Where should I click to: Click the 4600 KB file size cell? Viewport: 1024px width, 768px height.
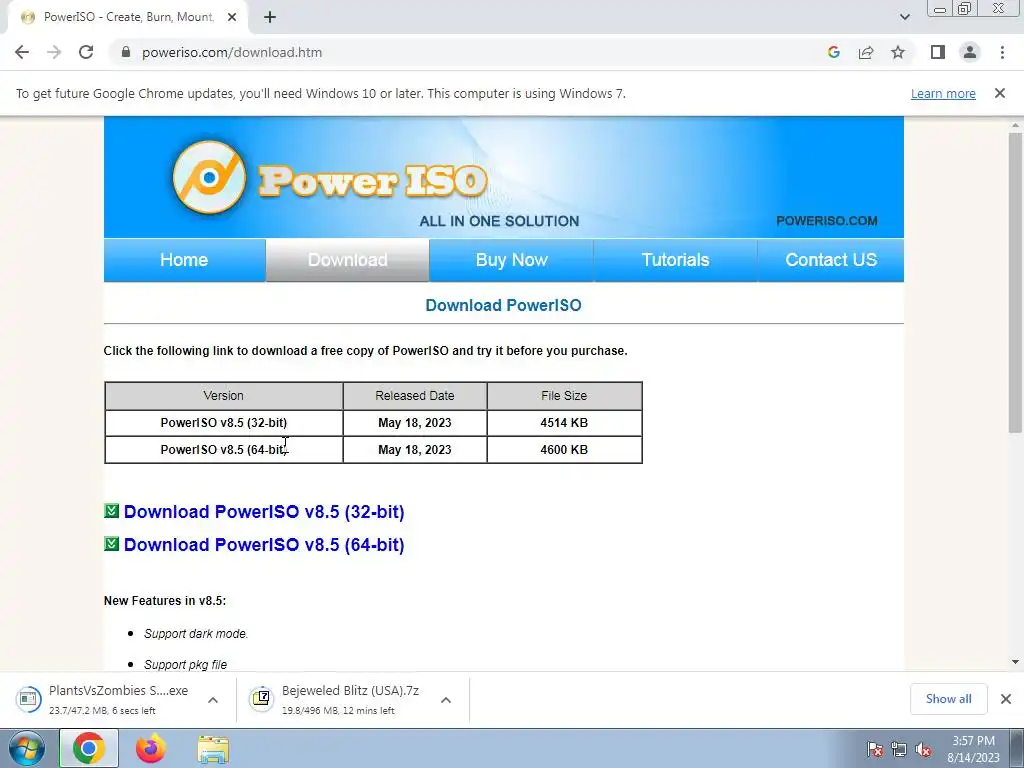tap(564, 449)
